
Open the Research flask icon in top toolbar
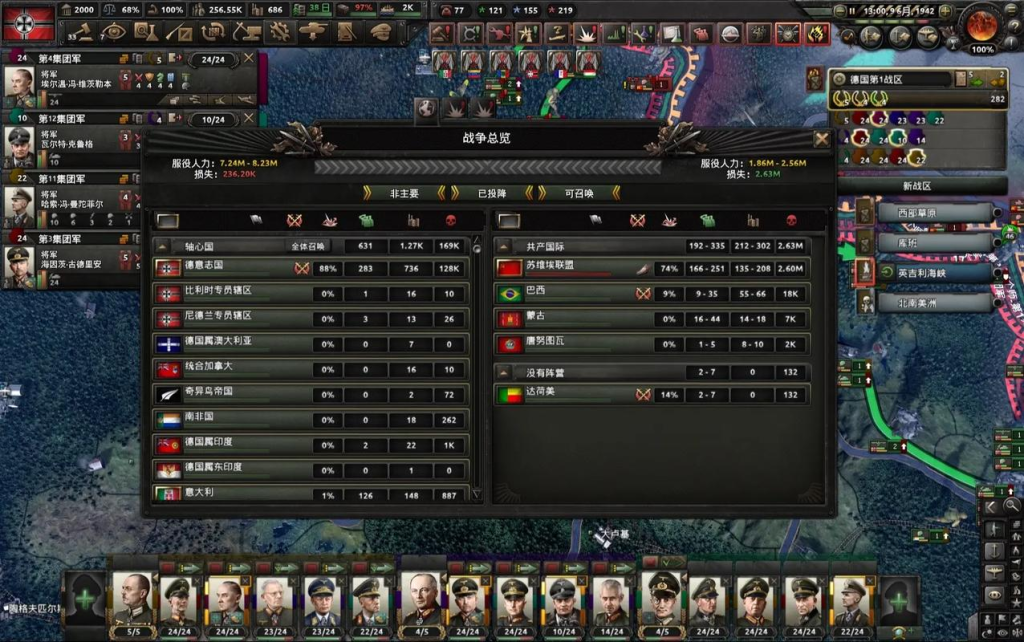[x=145, y=31]
